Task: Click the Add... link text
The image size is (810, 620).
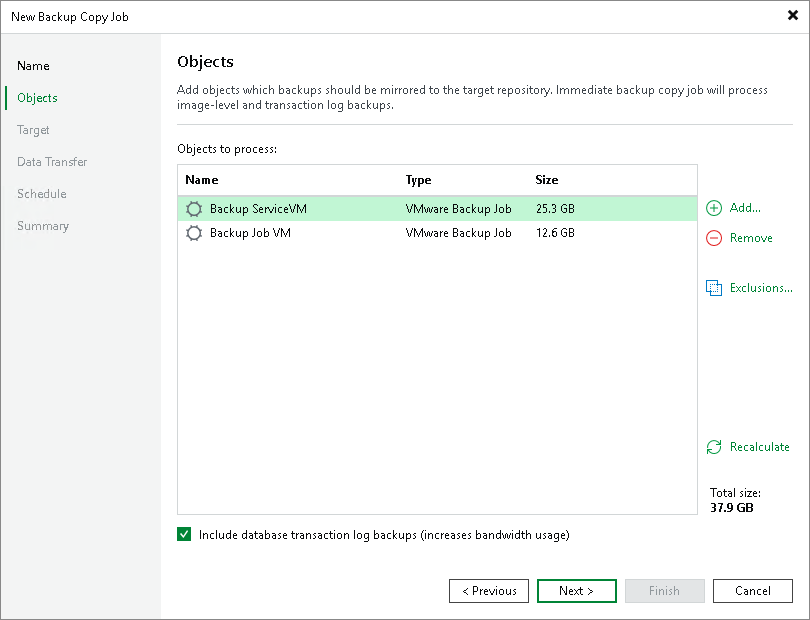Action: 745,208
